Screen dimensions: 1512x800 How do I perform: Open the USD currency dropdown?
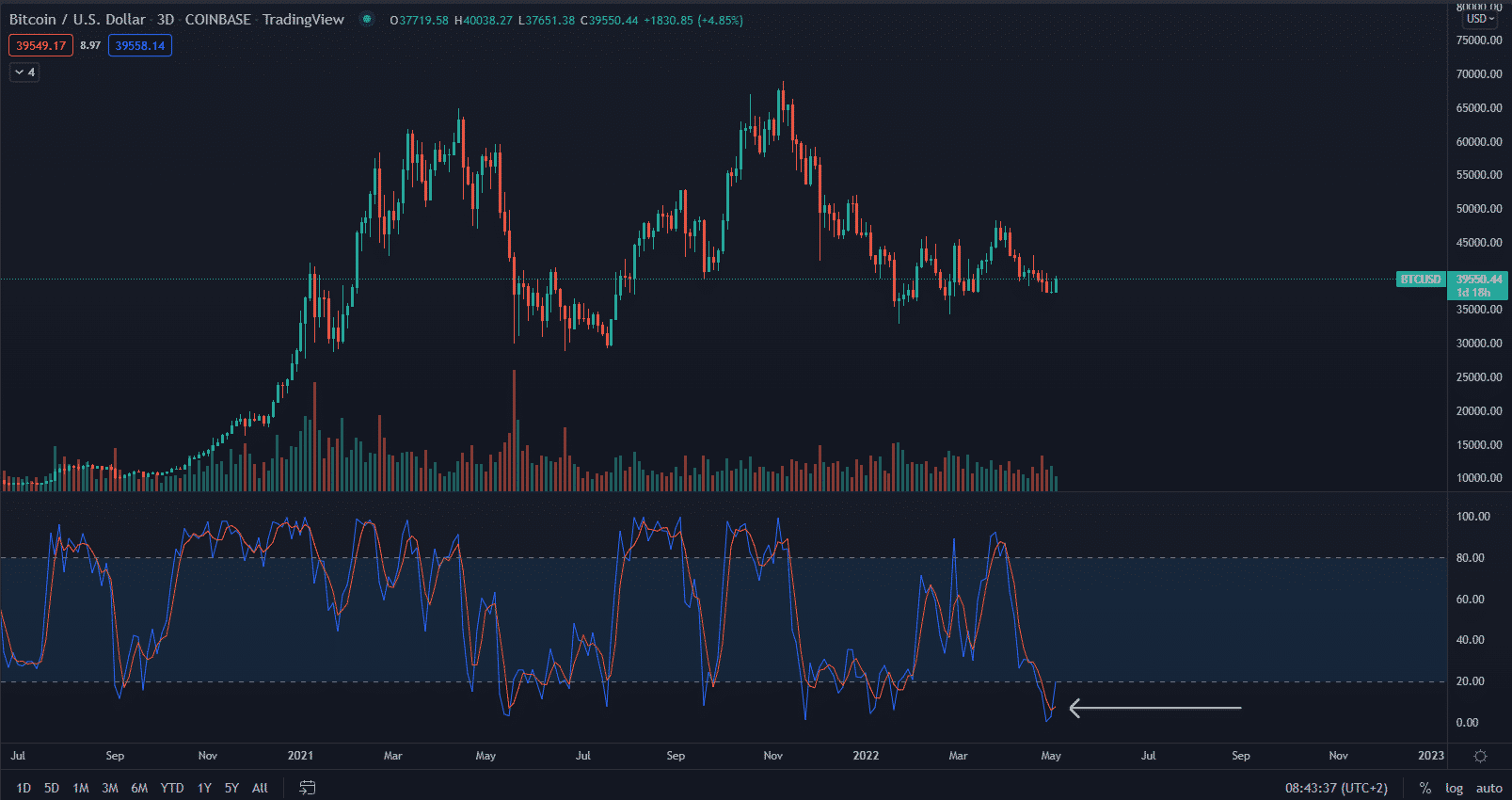coord(1479,19)
